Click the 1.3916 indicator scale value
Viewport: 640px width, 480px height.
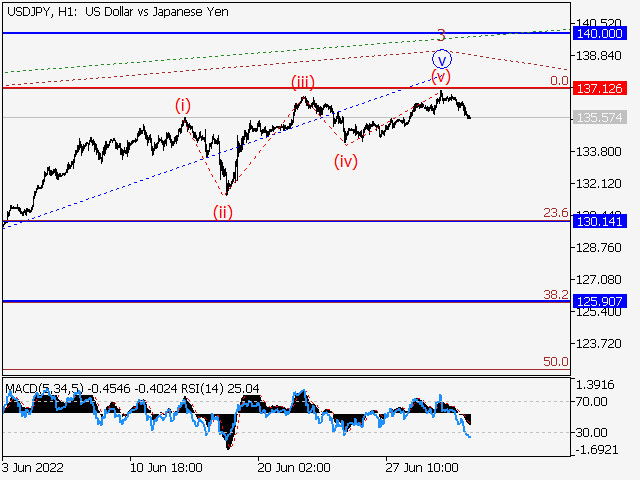(595, 384)
